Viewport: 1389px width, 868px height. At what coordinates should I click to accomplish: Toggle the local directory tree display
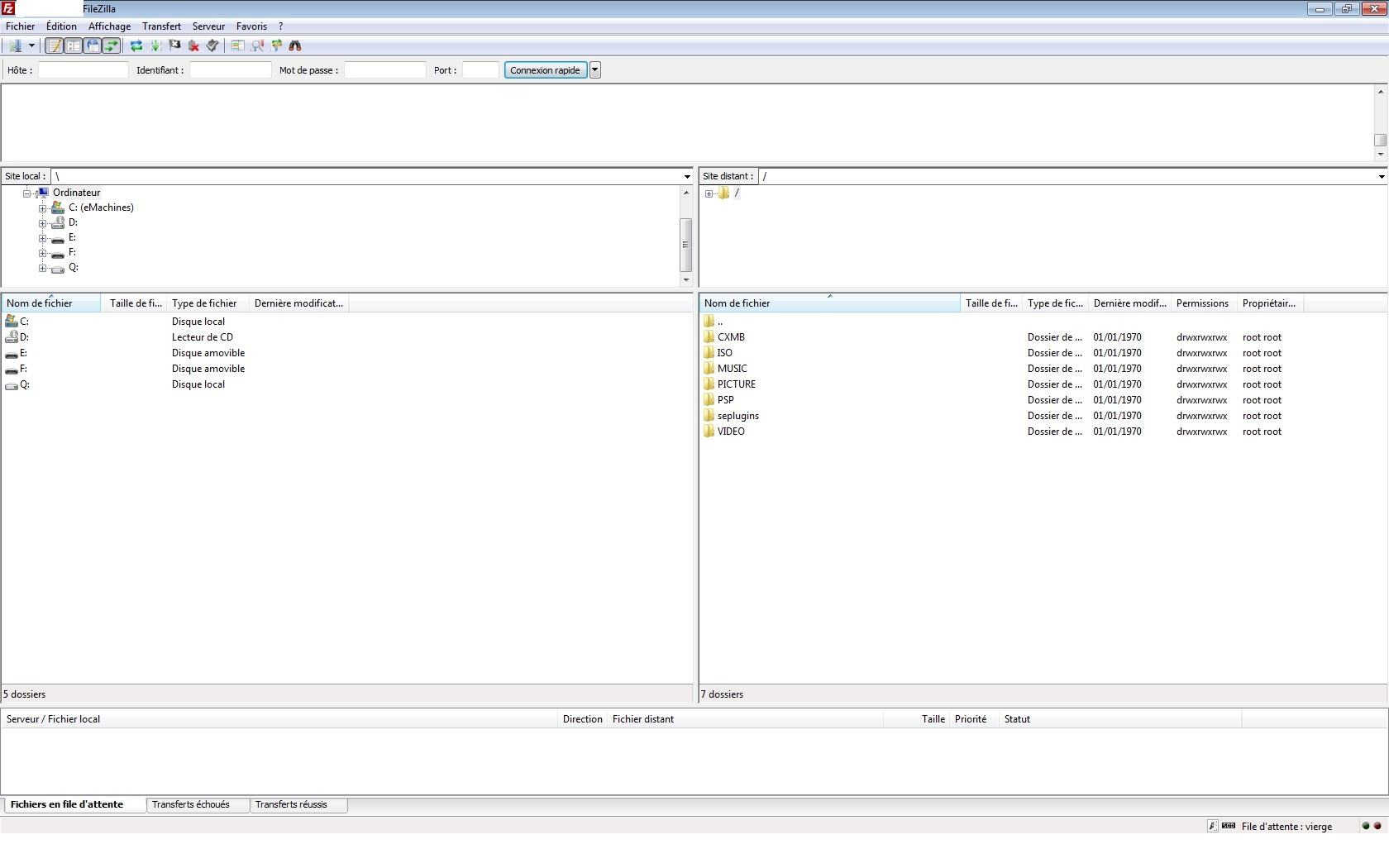tap(74, 46)
